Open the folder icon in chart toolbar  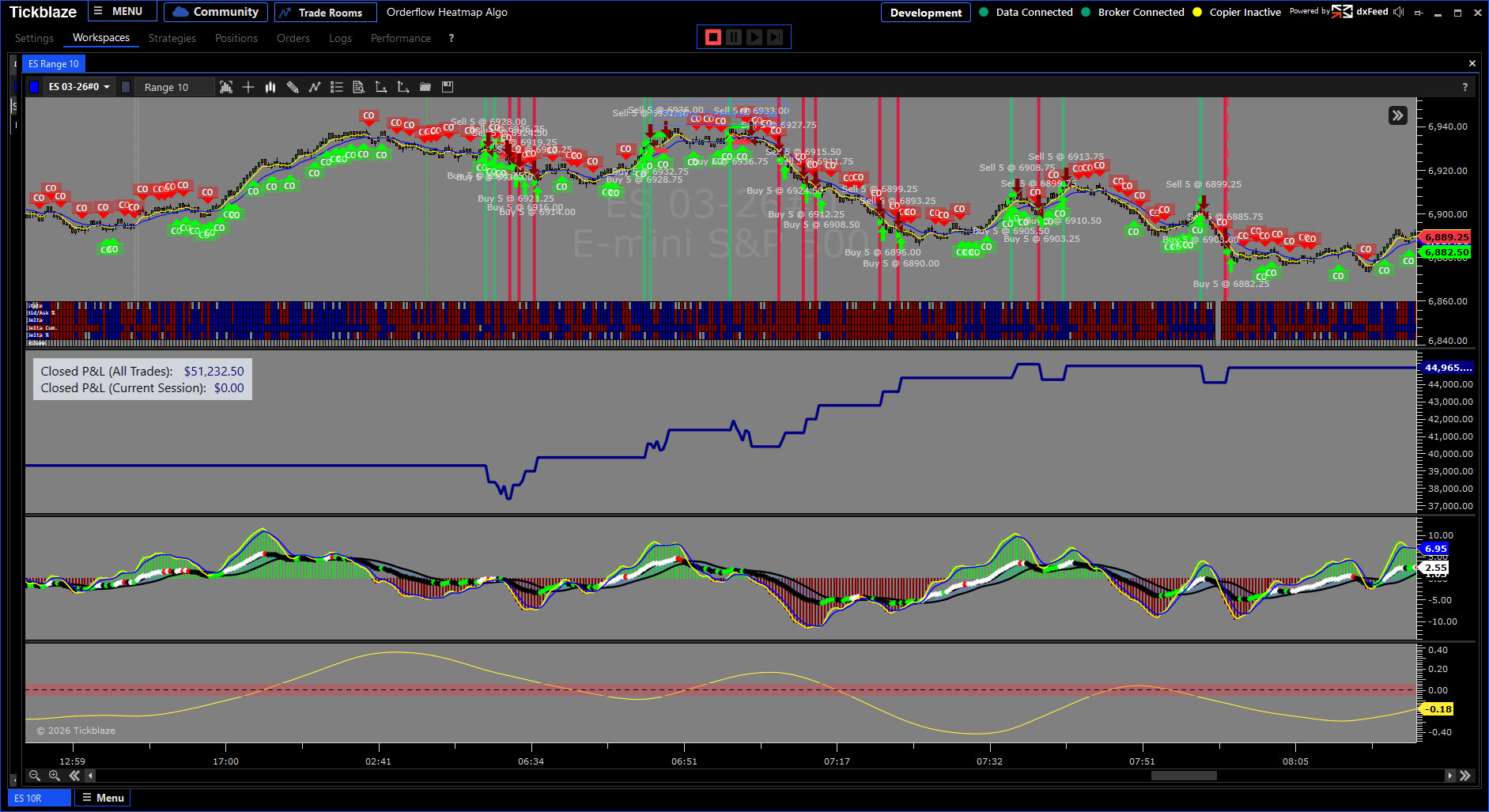coord(425,87)
